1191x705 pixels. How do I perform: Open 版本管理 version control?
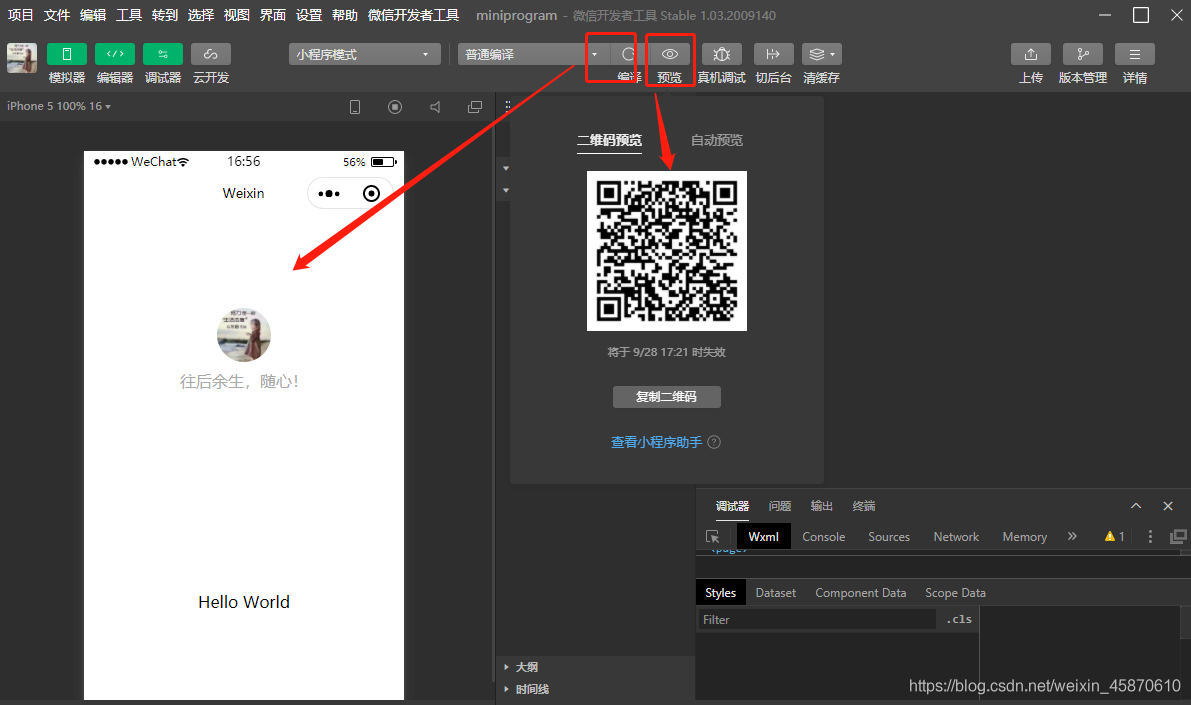pyautogui.click(x=1082, y=54)
